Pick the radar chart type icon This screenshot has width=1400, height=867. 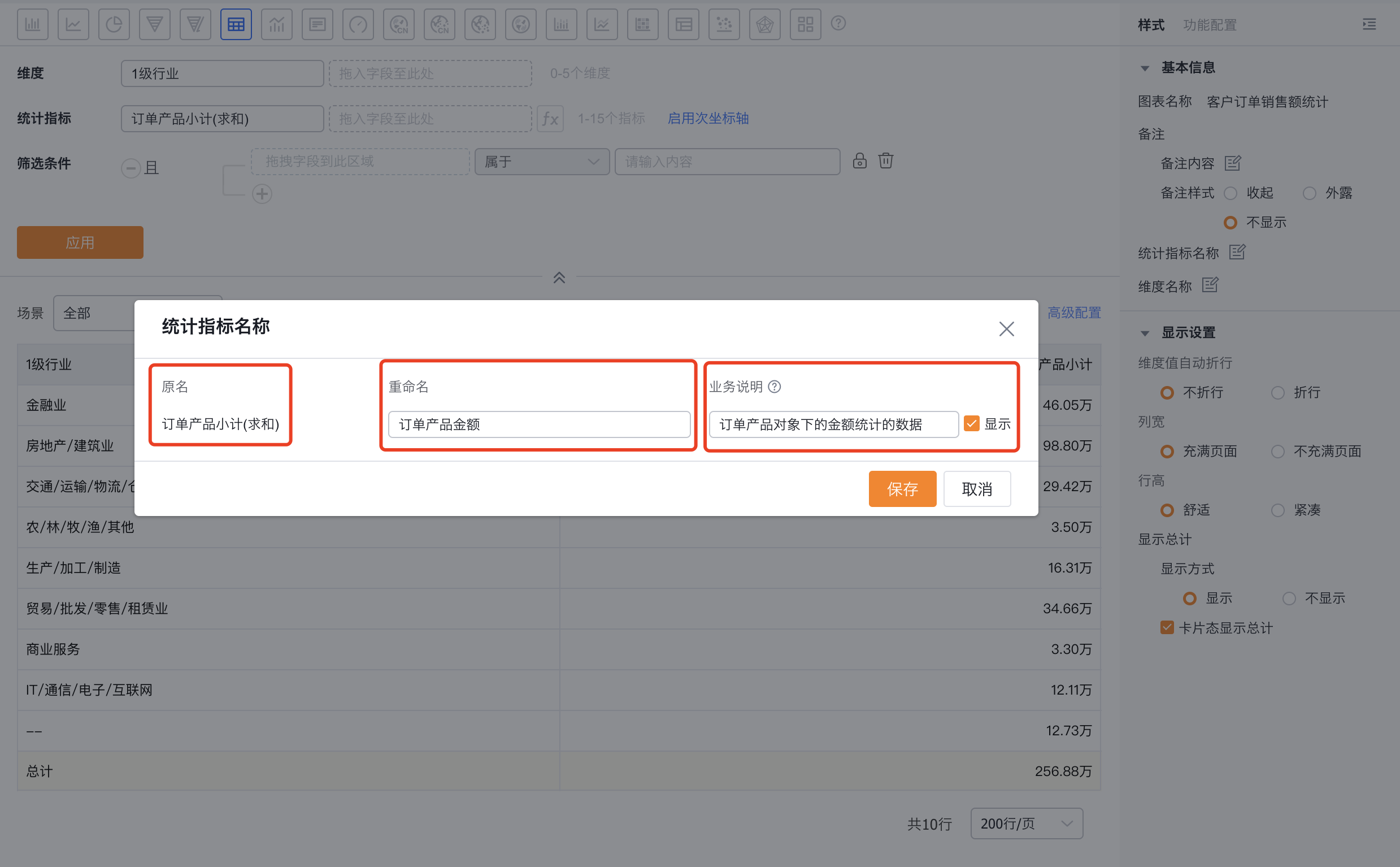point(764,24)
